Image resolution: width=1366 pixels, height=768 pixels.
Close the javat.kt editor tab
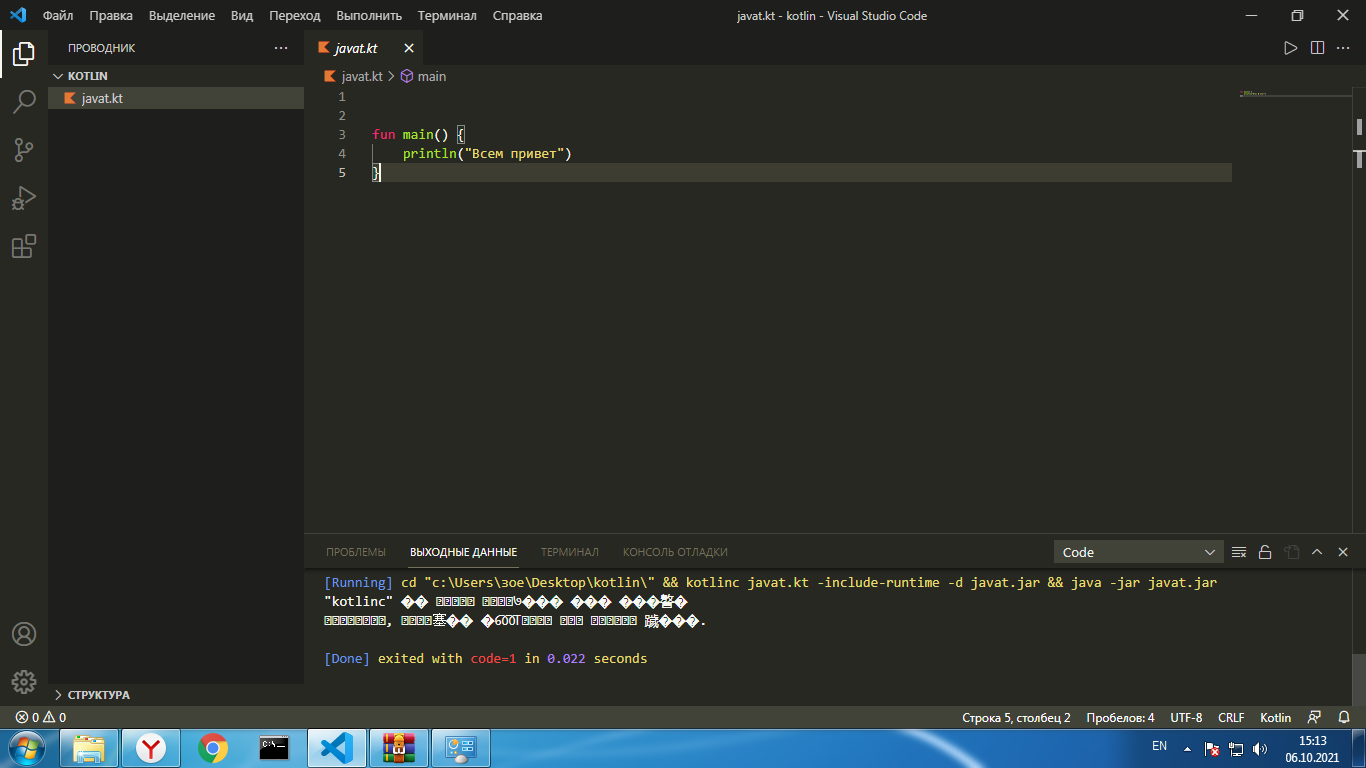409,48
